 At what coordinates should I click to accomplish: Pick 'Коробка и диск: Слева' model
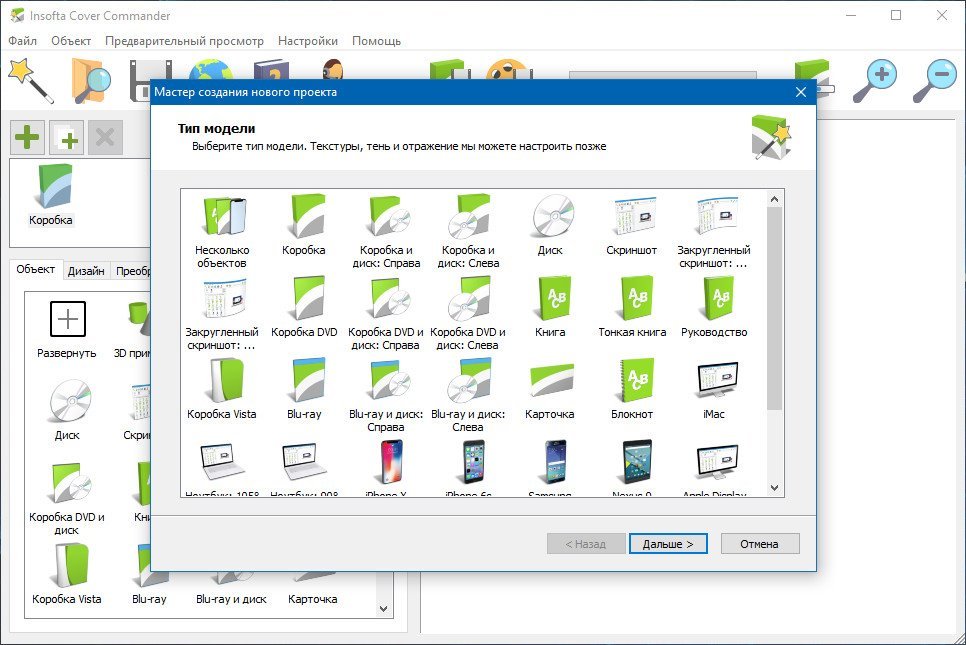[x=468, y=232]
